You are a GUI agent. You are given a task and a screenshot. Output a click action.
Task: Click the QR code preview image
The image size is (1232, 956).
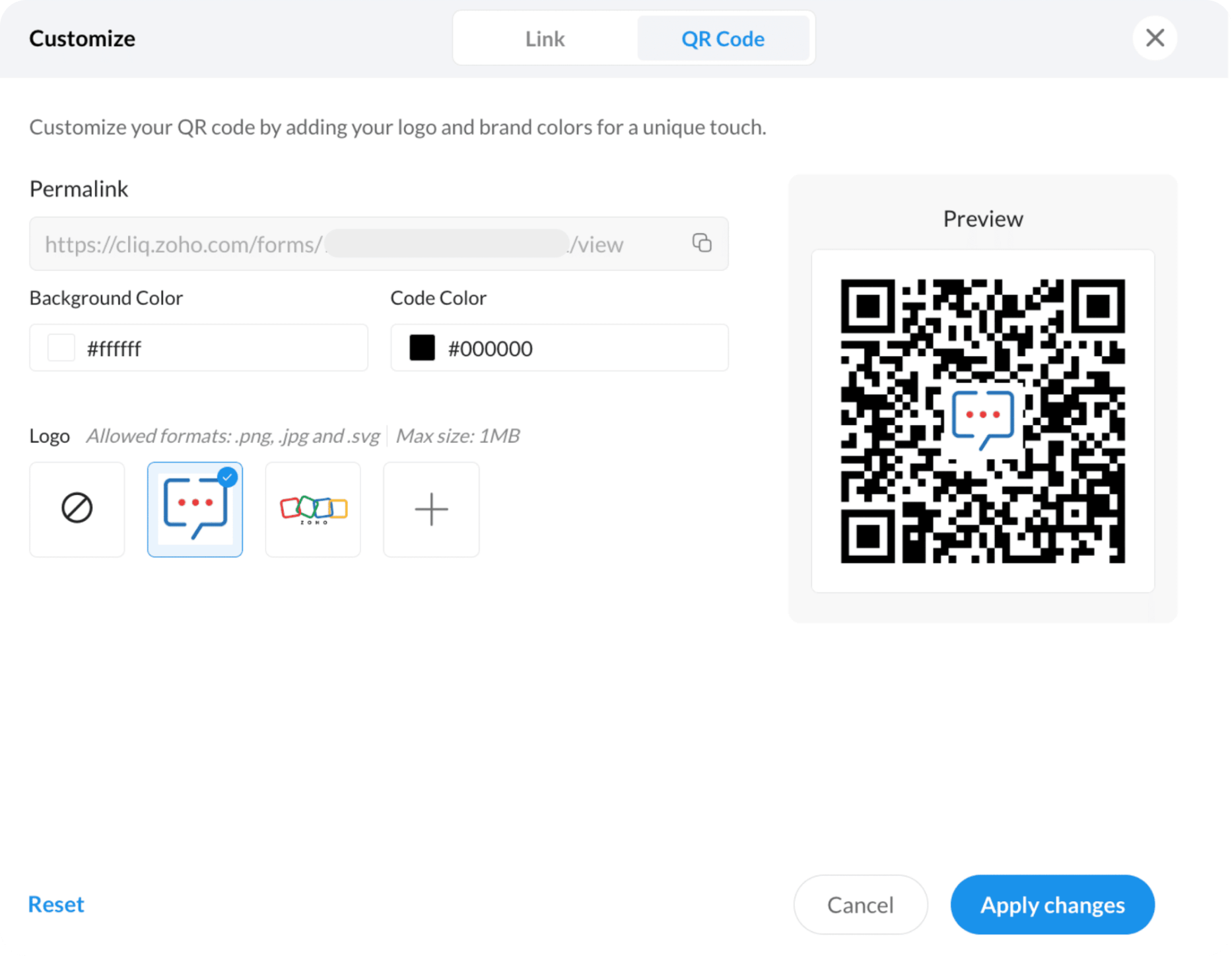tap(982, 421)
